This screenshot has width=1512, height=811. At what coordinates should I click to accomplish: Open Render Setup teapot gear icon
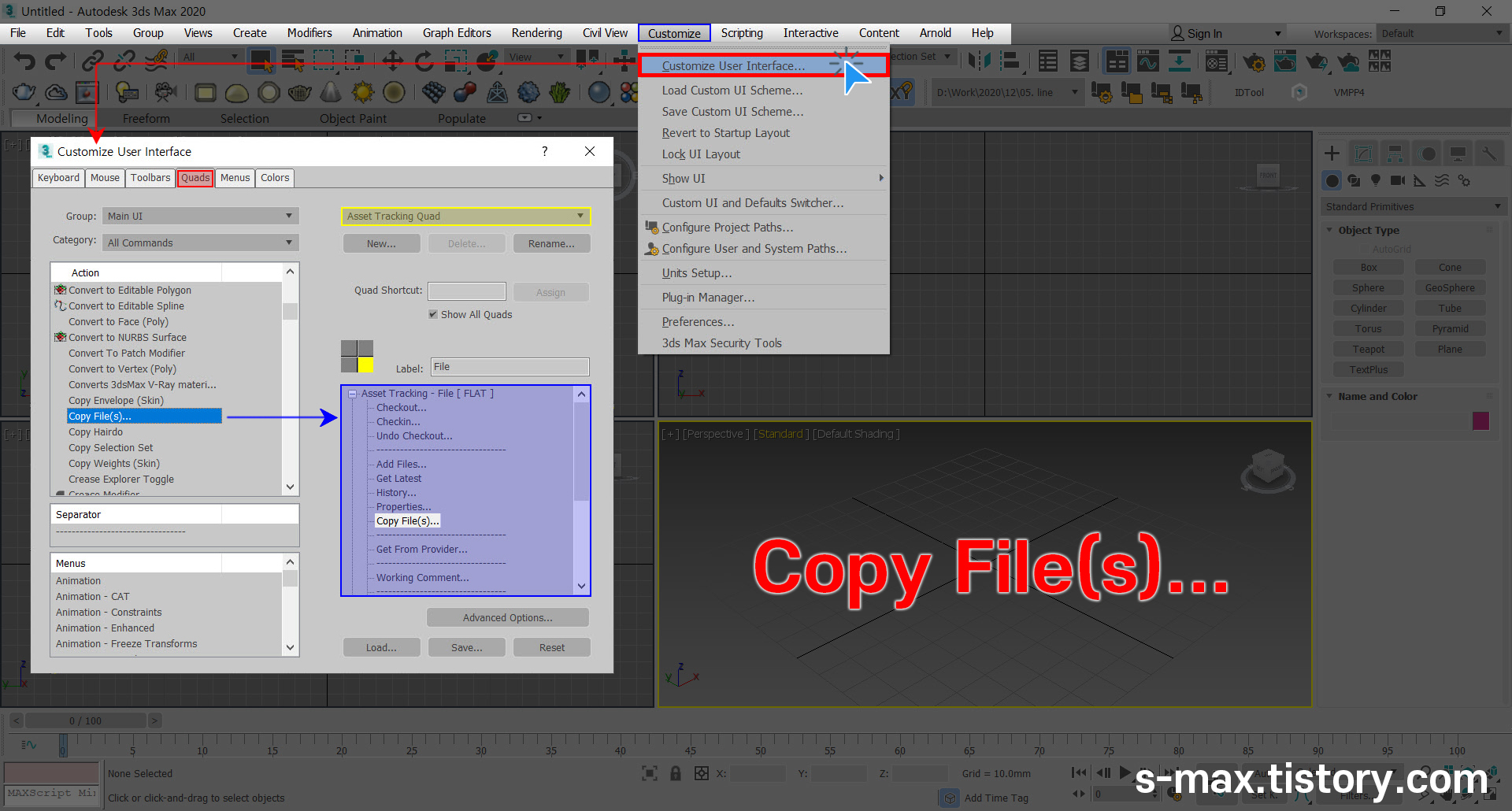click(x=1254, y=61)
